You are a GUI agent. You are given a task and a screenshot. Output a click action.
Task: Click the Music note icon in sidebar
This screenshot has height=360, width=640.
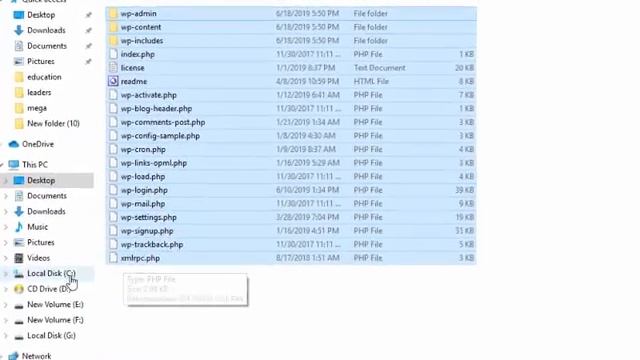click(19, 227)
